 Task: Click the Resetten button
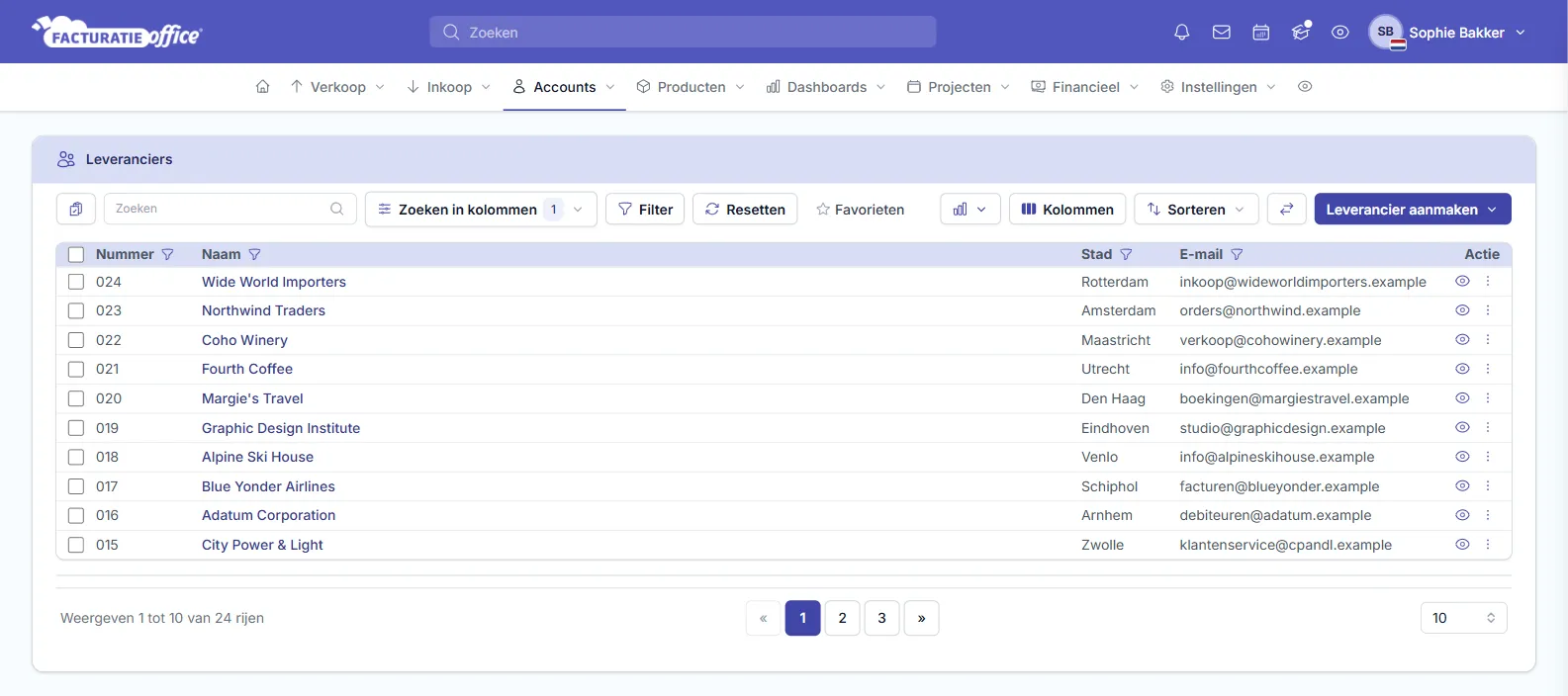pos(745,209)
